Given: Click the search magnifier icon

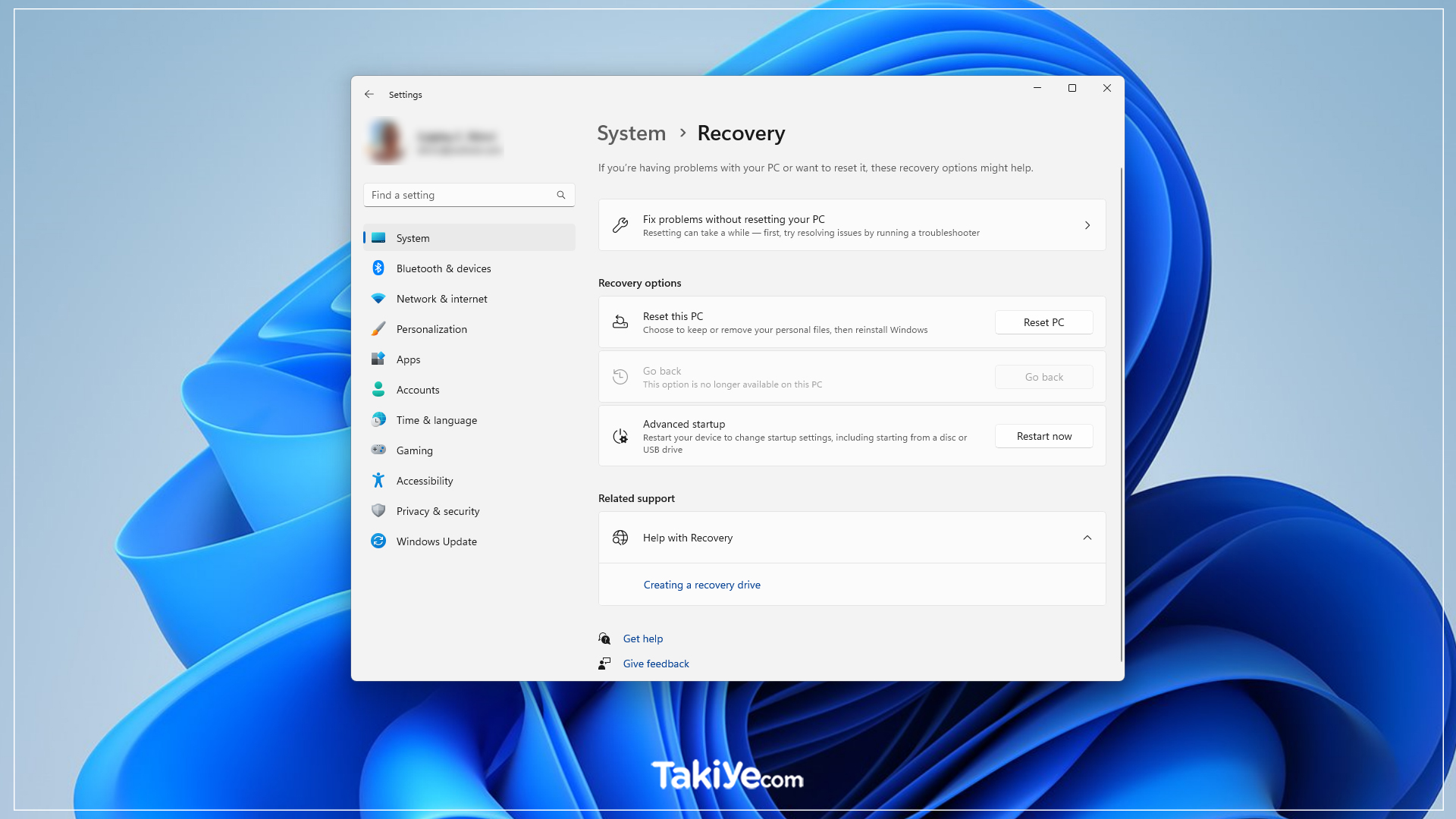Looking at the screenshot, I should 561,195.
